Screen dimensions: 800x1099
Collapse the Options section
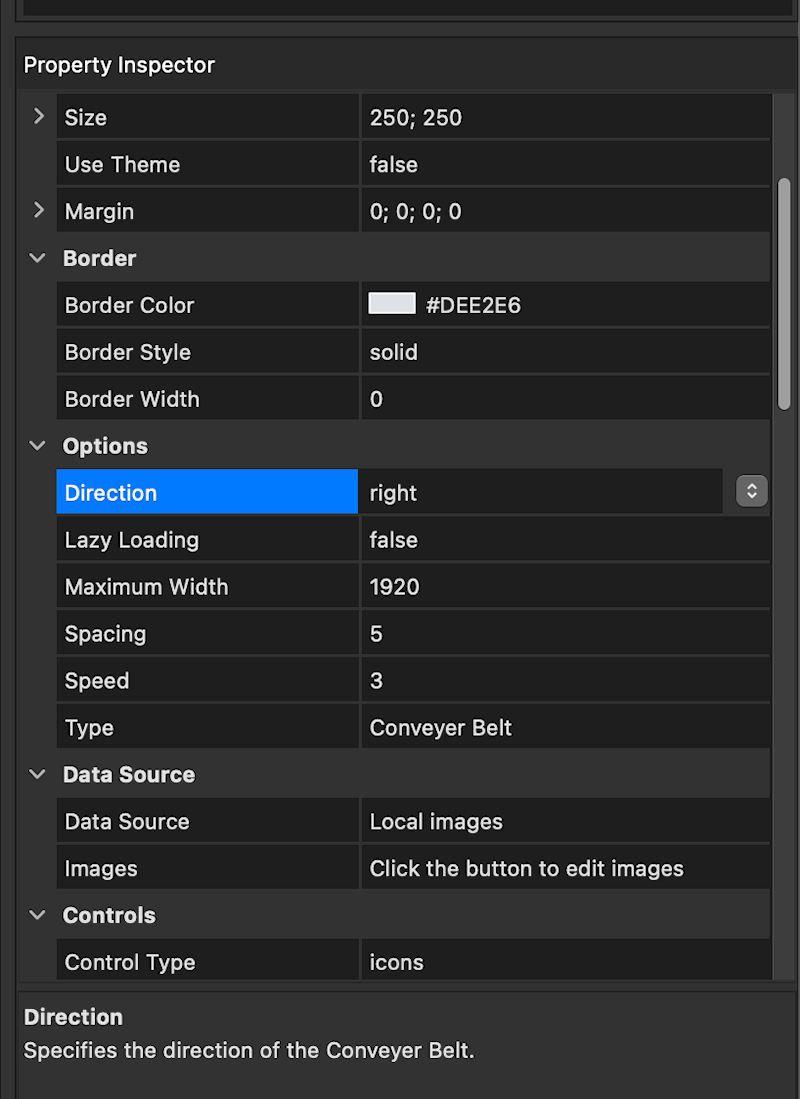[x=38, y=446]
